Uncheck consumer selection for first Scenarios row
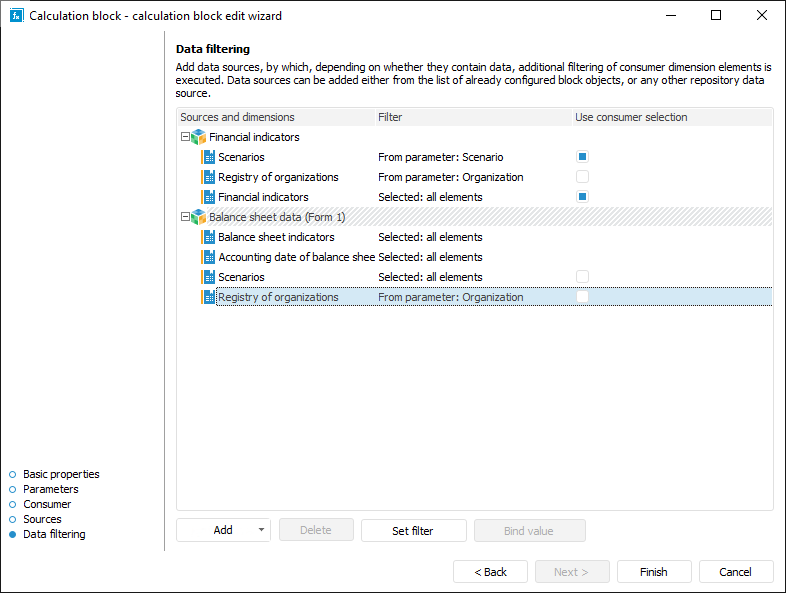The image size is (786, 593). point(582,157)
